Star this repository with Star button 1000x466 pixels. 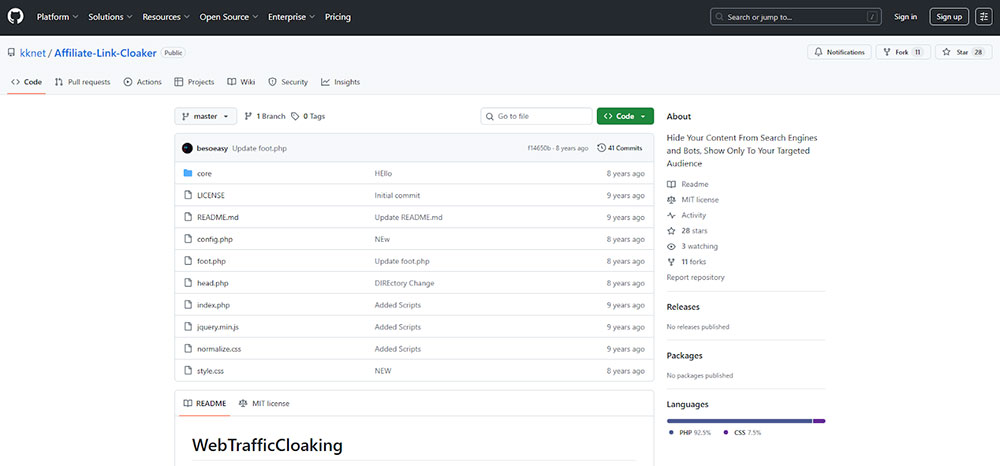[x=964, y=52]
